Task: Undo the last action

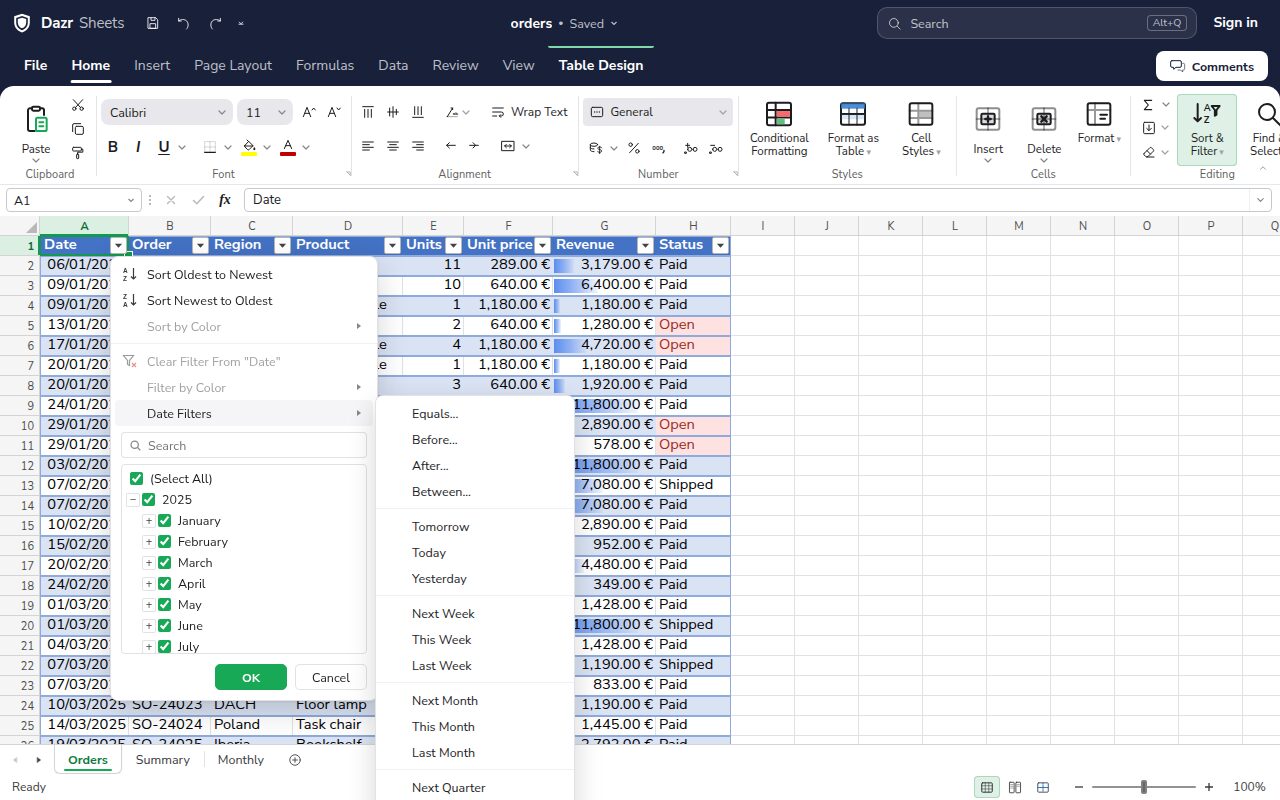Action: tap(183, 23)
